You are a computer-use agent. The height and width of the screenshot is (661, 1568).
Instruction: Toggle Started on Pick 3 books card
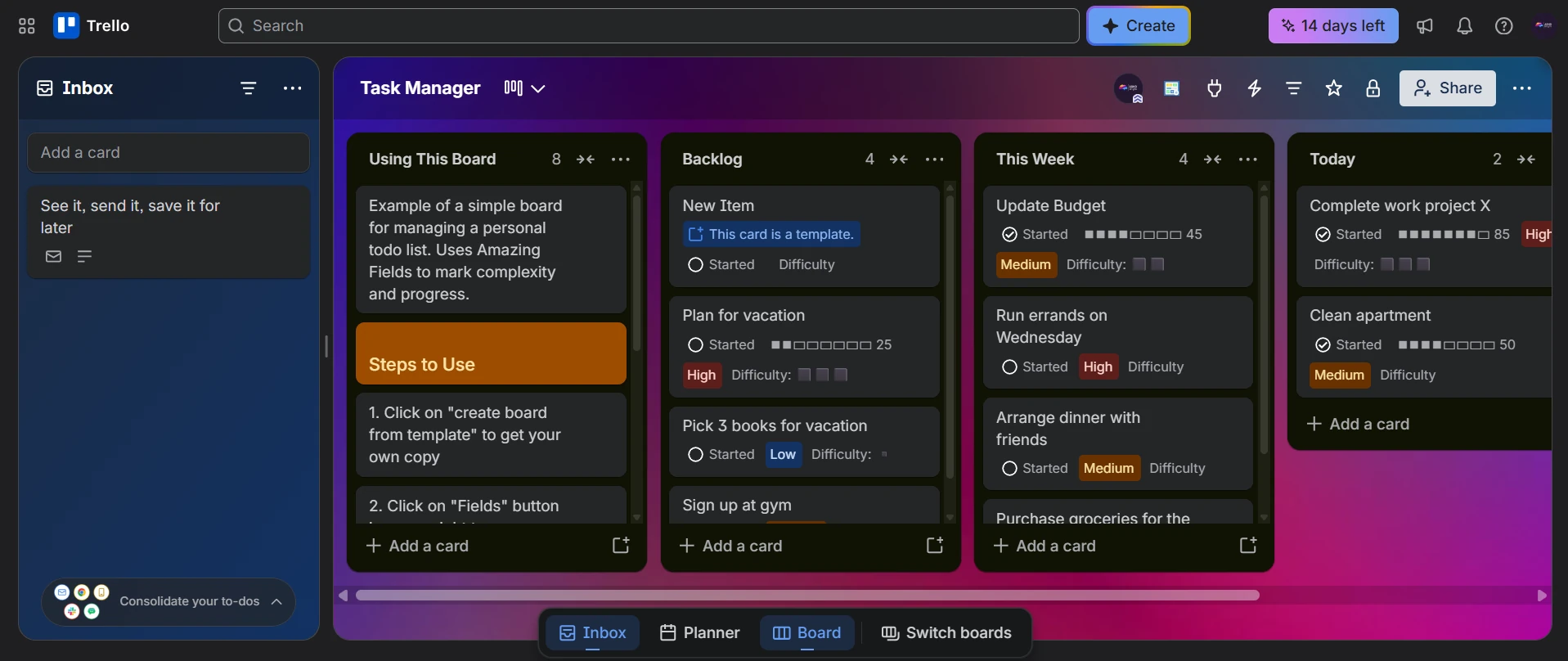pyautogui.click(x=695, y=455)
